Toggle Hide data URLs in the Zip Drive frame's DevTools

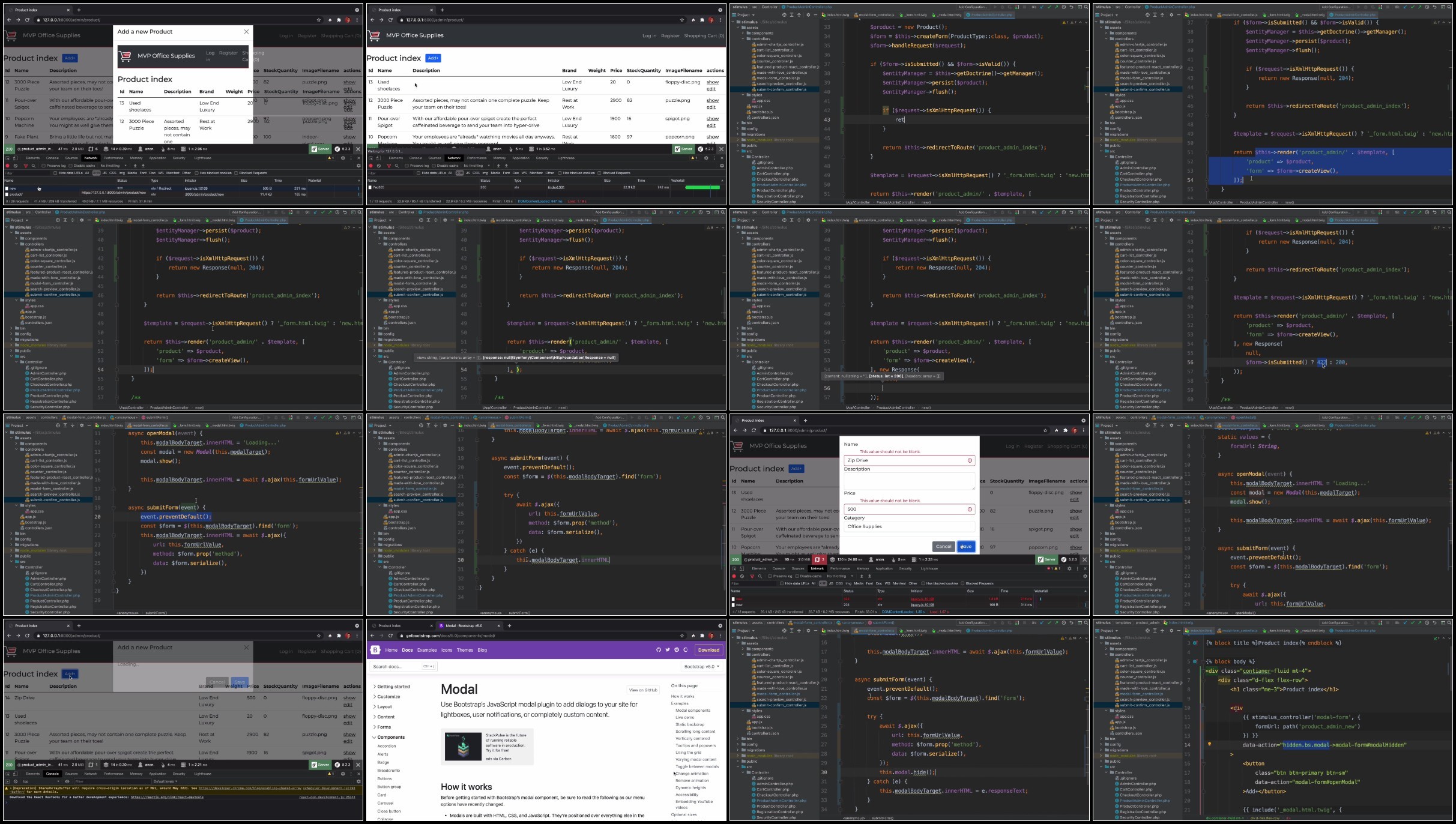coord(781,583)
